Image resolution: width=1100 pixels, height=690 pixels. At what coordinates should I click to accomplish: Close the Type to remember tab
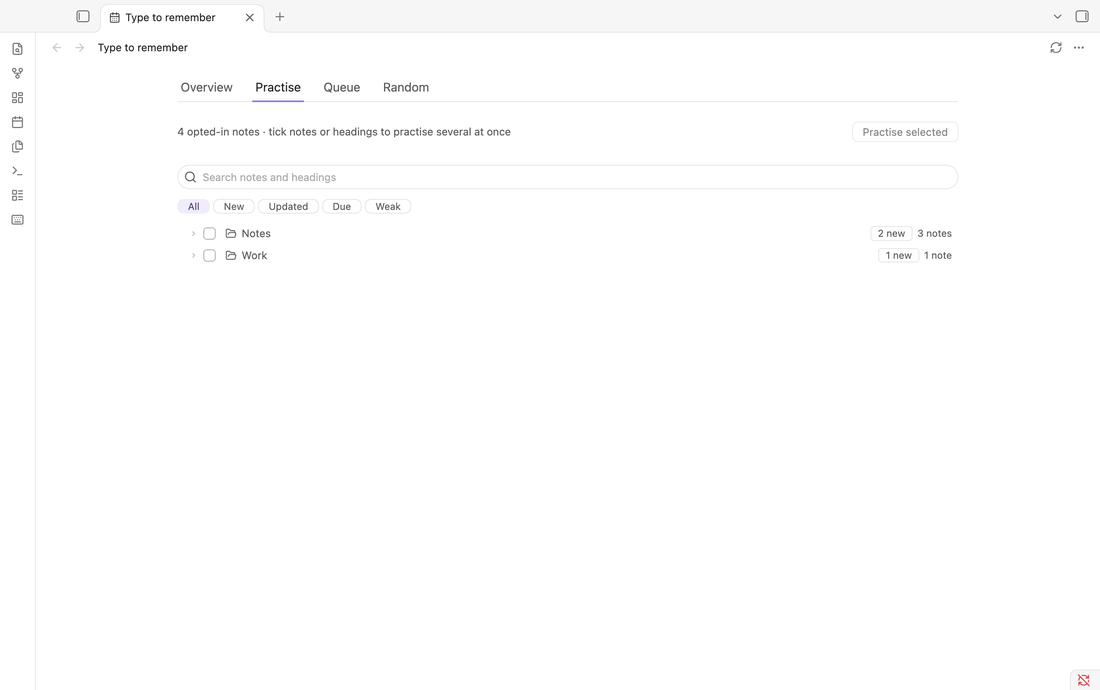click(x=250, y=18)
